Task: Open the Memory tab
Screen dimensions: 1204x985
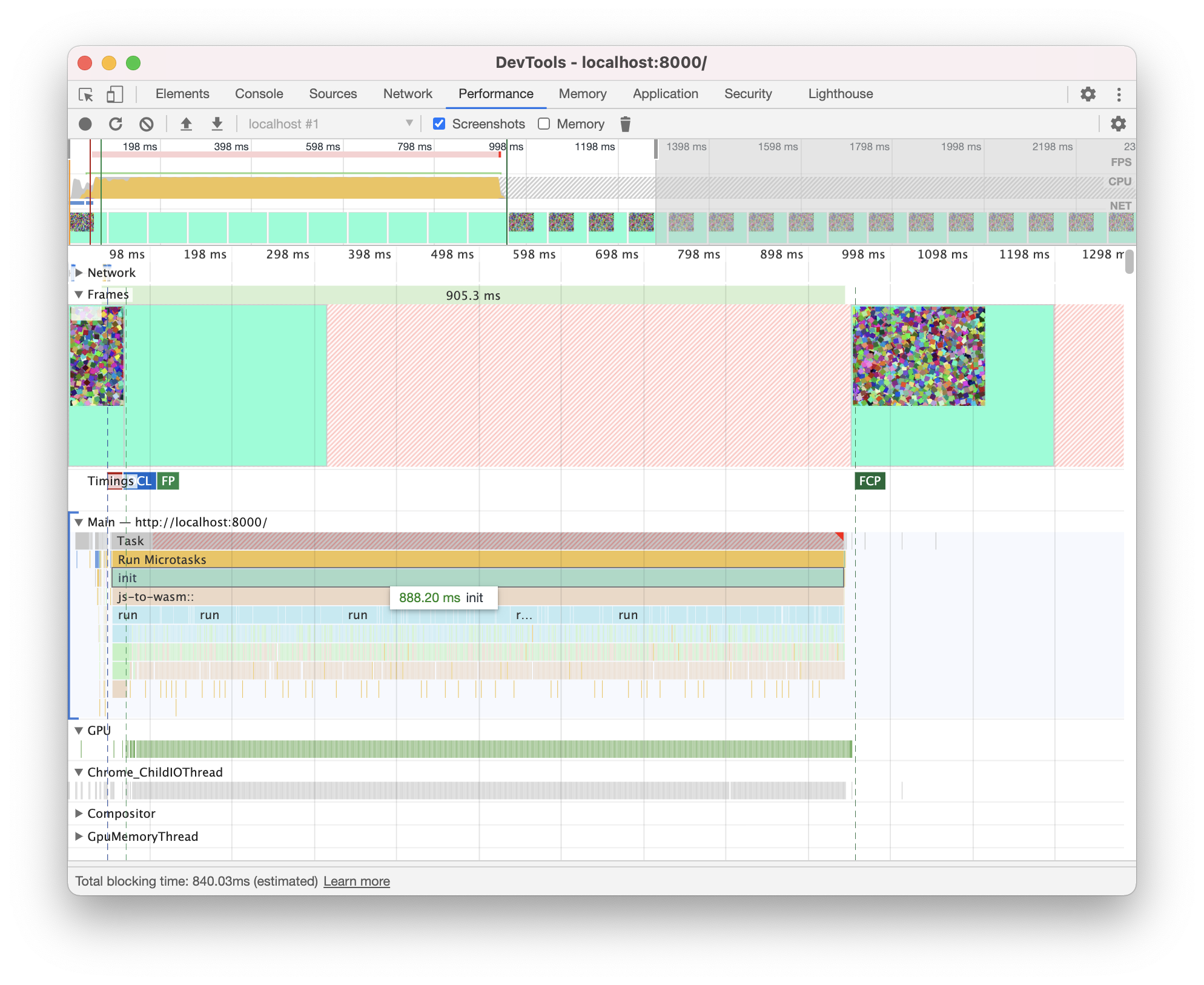Action: (x=583, y=94)
